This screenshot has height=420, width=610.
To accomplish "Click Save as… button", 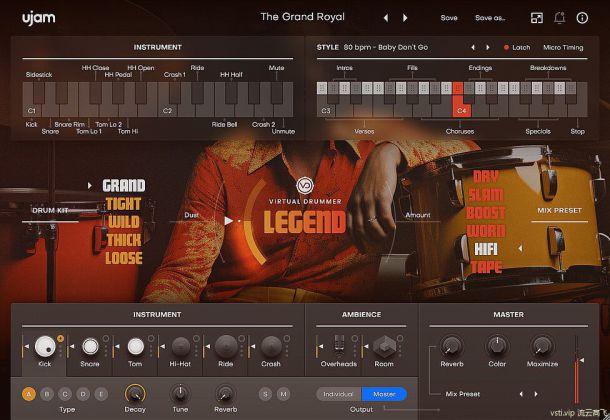I will 490,18.
